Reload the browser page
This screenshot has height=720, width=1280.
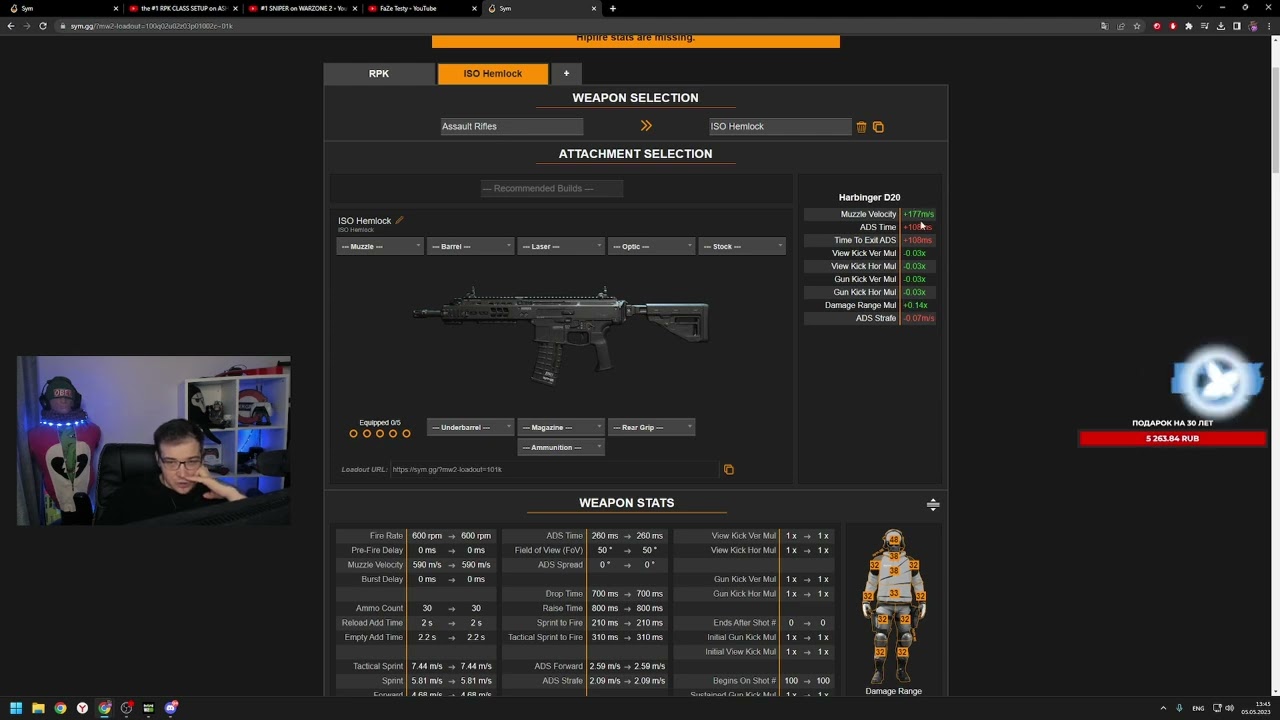click(x=43, y=26)
